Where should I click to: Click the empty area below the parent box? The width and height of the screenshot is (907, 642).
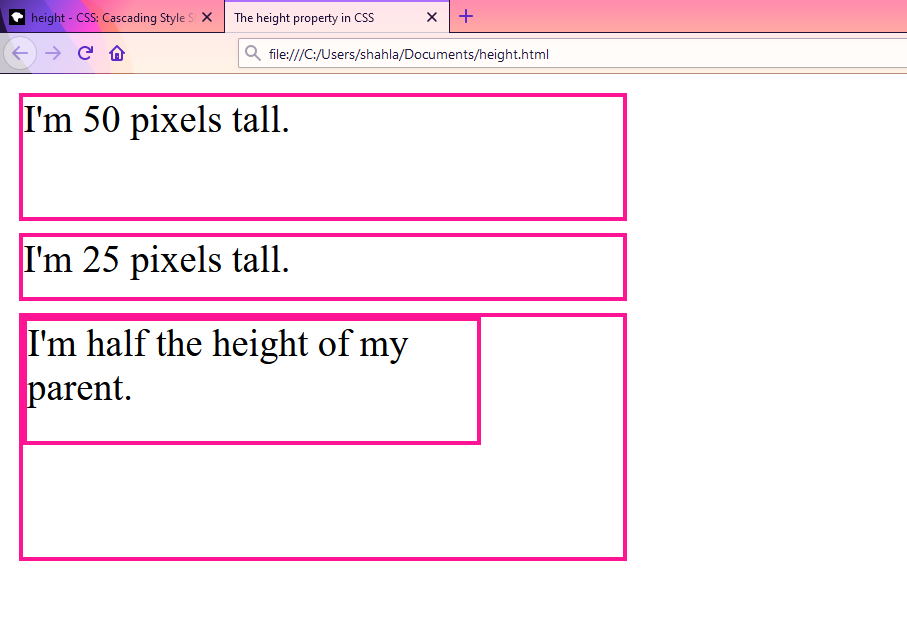point(322,600)
